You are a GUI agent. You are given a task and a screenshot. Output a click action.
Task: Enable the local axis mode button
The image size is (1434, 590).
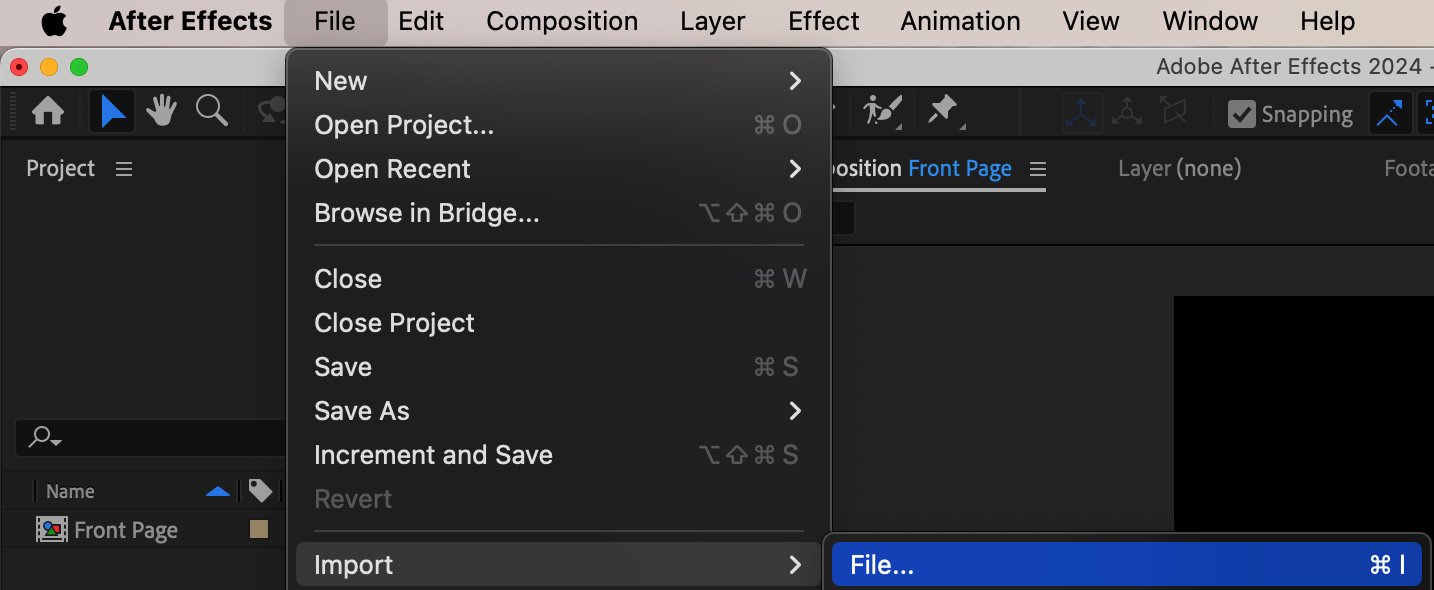pos(1082,113)
